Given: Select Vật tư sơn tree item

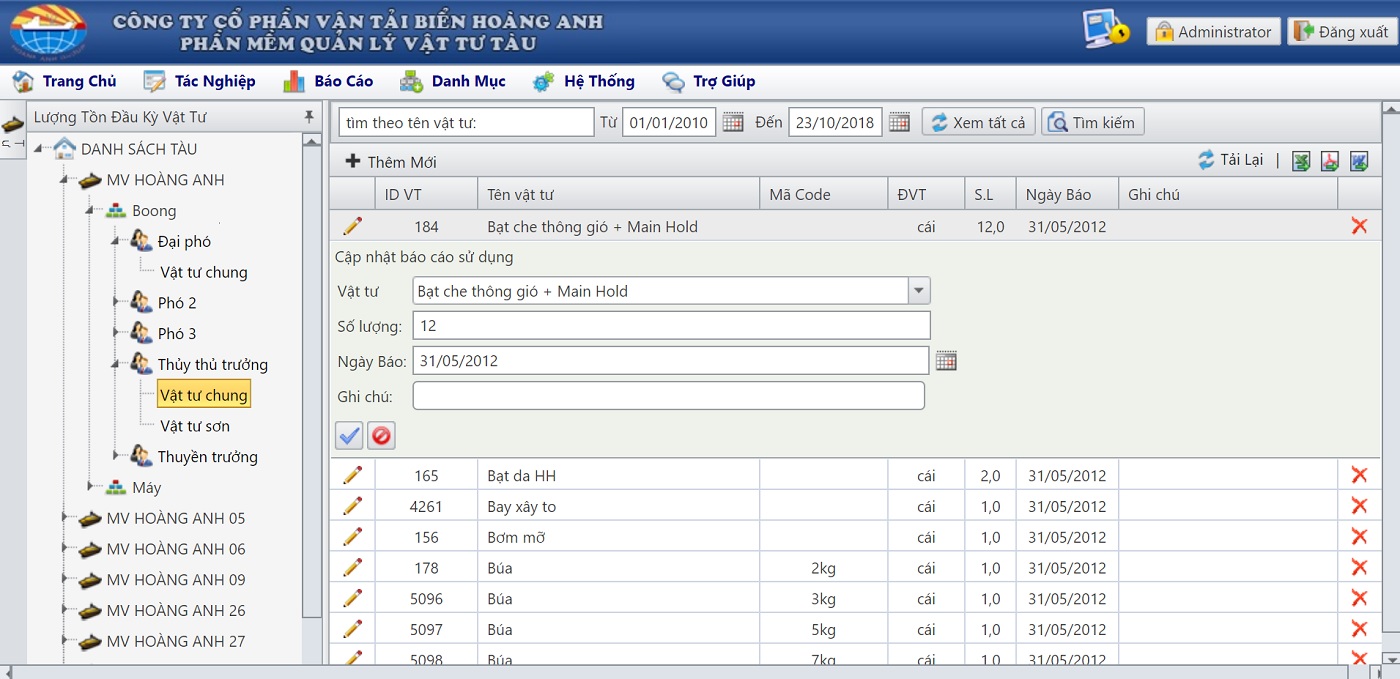Looking at the screenshot, I should coord(195,426).
